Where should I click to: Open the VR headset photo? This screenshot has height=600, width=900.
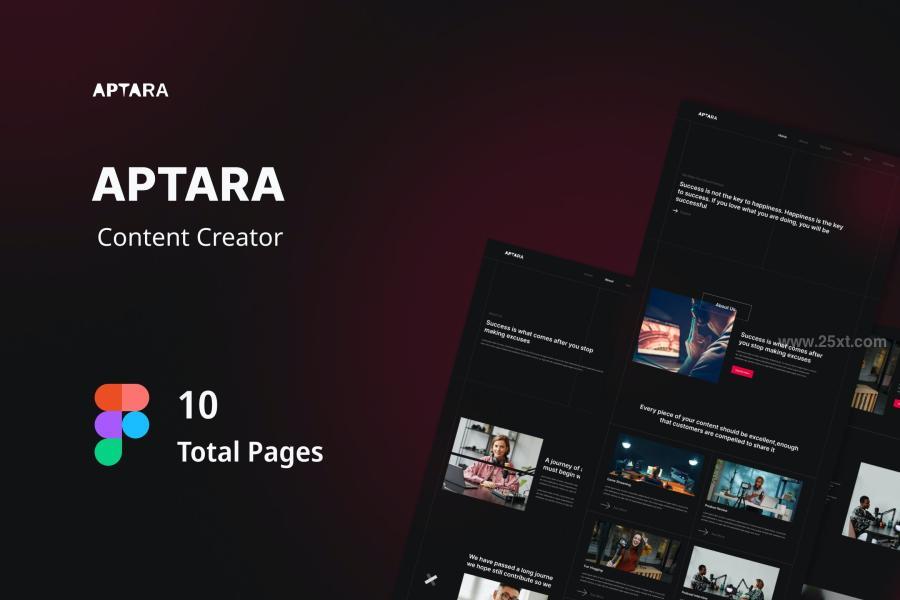click(x=683, y=335)
